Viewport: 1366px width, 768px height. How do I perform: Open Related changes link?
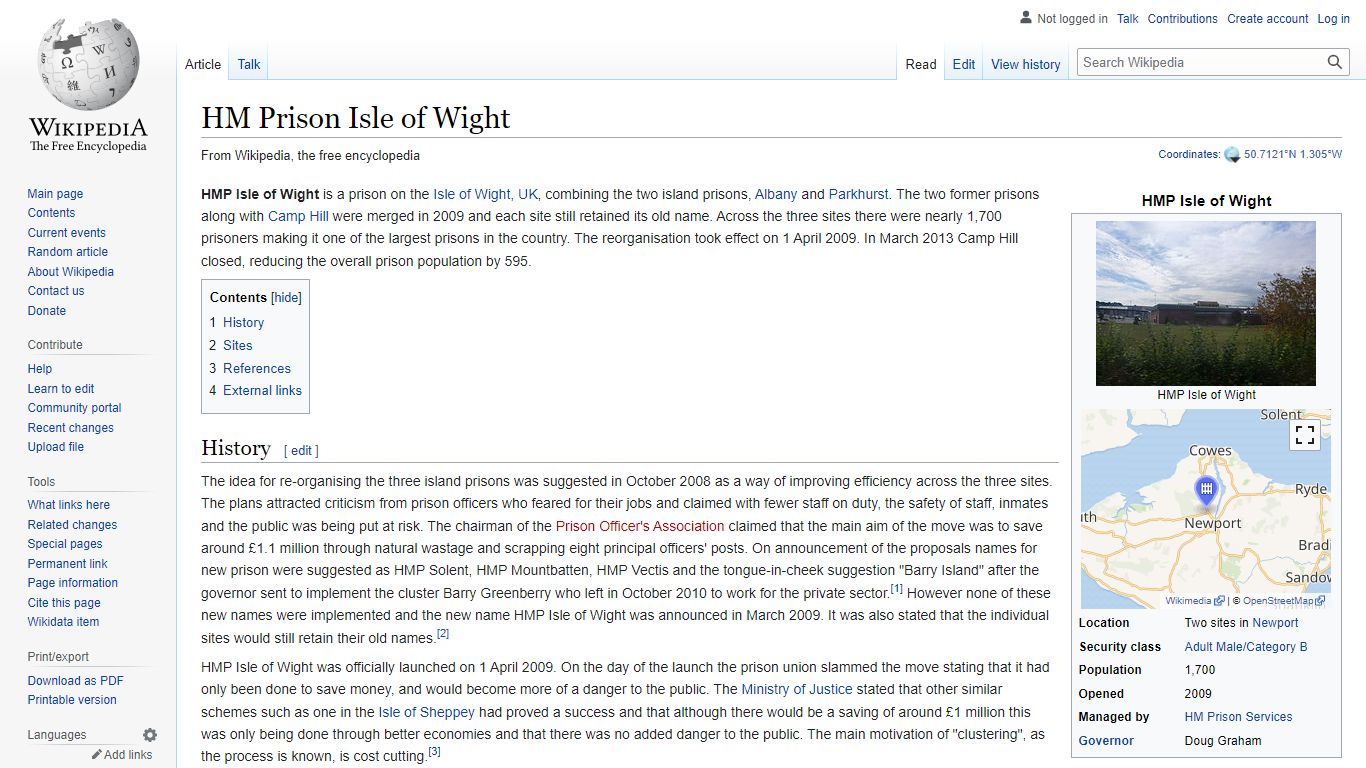pyautogui.click(x=72, y=525)
